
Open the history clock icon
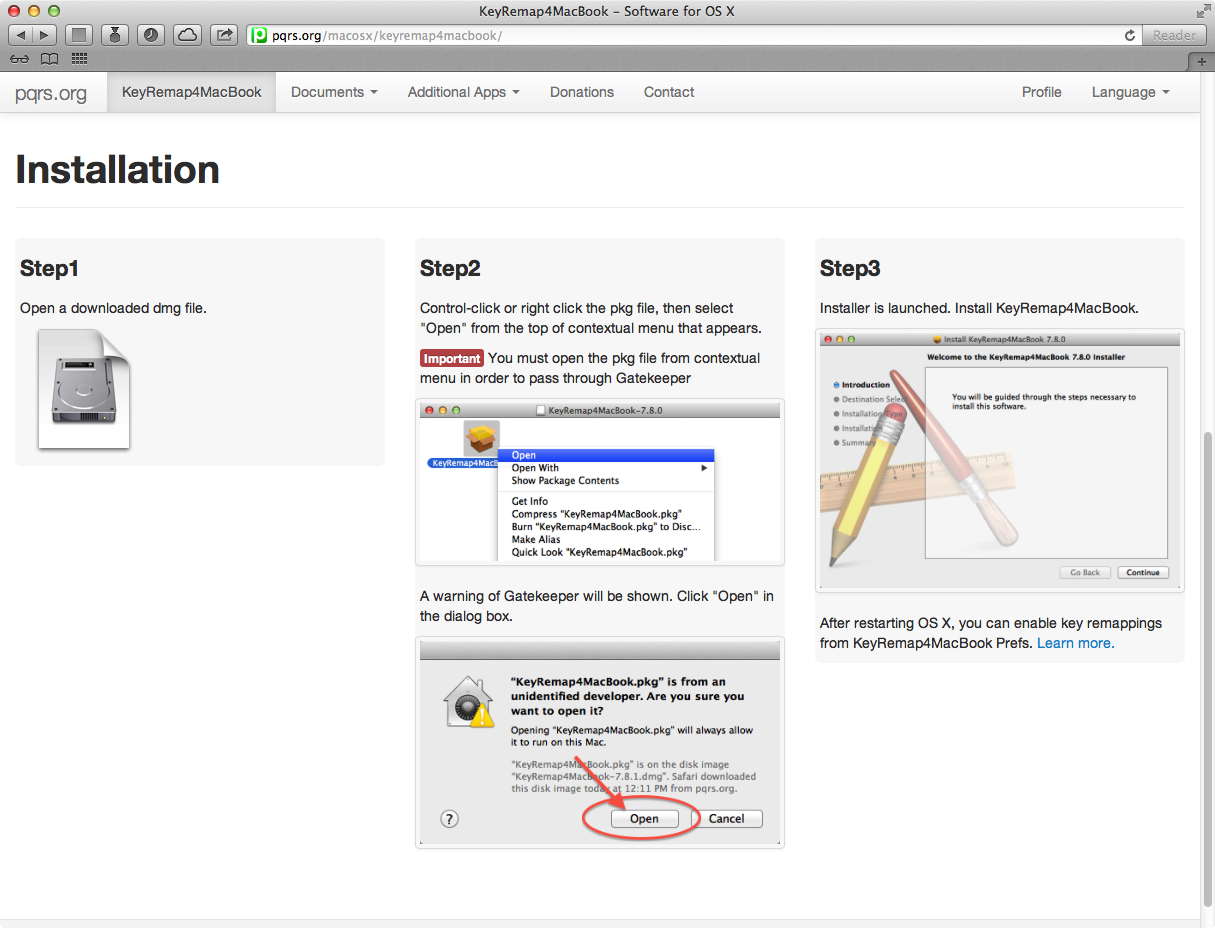[x=150, y=35]
